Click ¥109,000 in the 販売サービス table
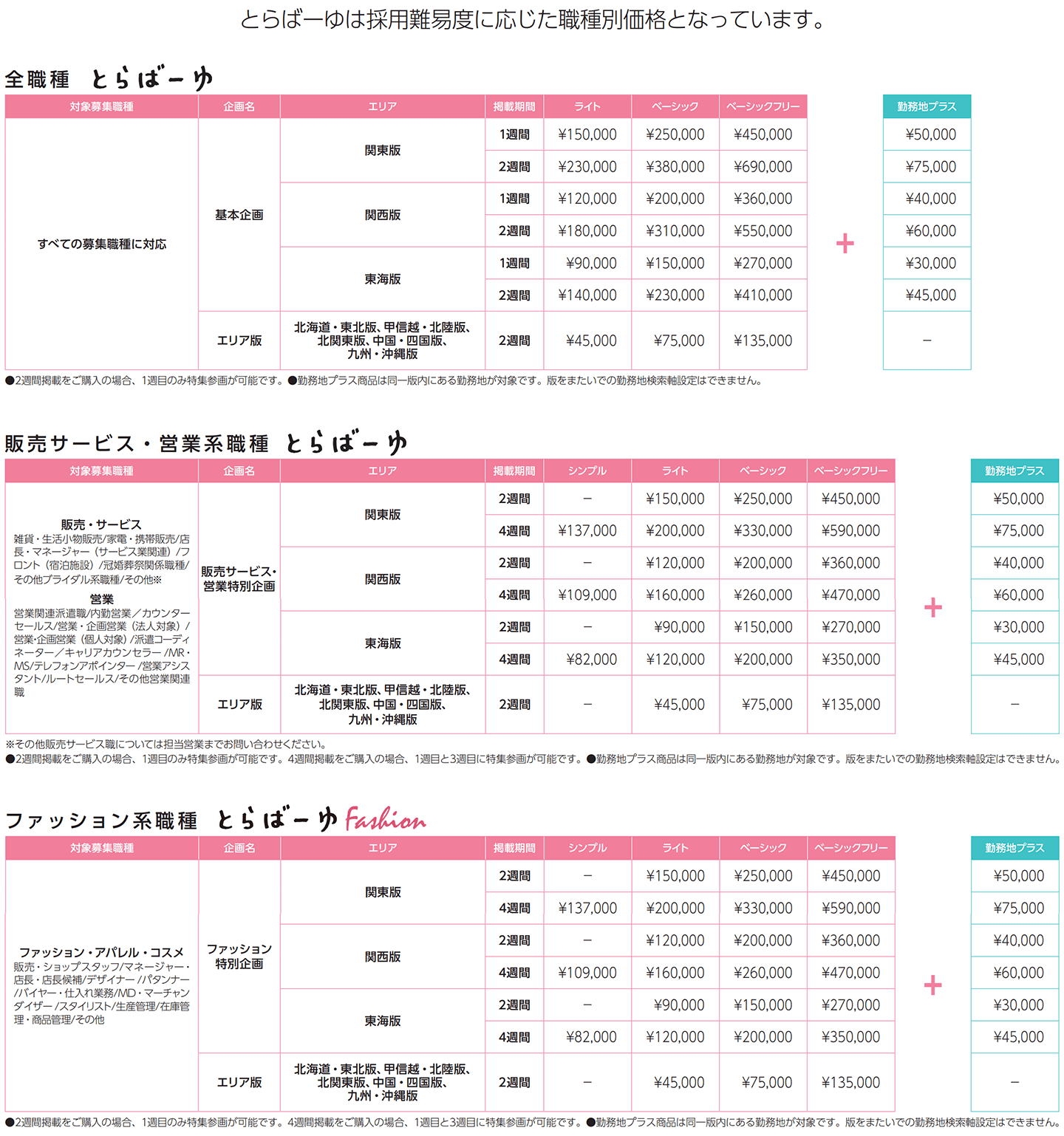 (587, 595)
